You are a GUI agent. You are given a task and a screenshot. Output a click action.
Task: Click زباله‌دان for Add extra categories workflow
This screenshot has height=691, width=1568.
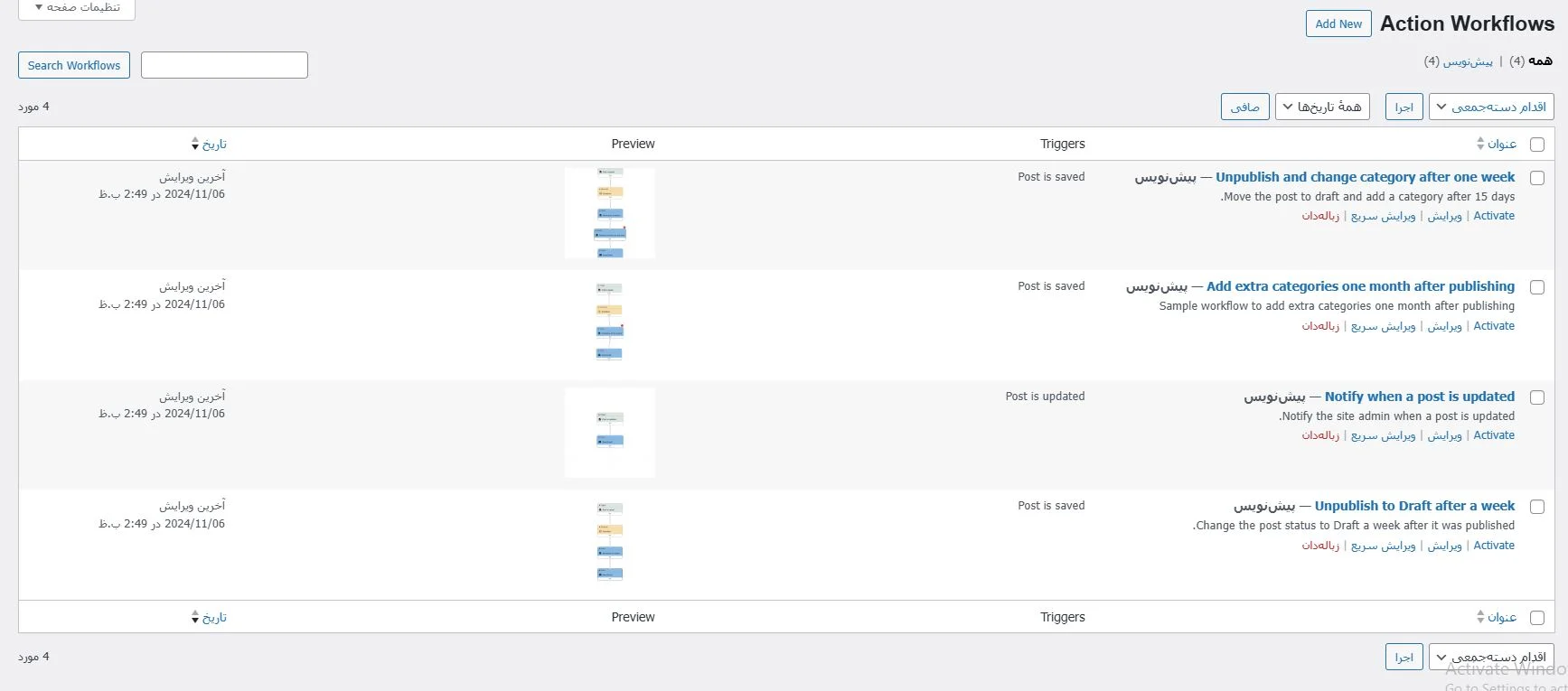coord(1320,326)
